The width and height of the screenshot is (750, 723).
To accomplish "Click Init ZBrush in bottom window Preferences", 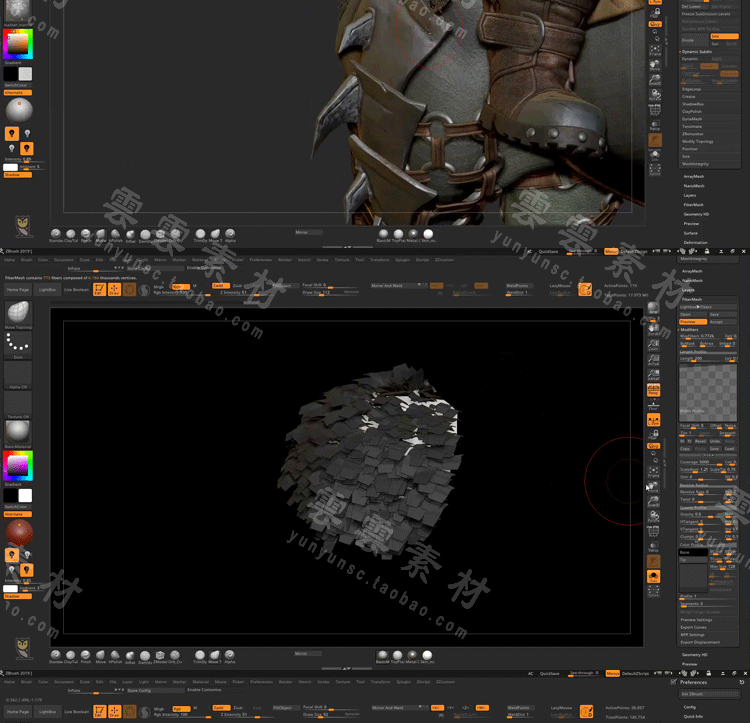I will tap(709, 693).
